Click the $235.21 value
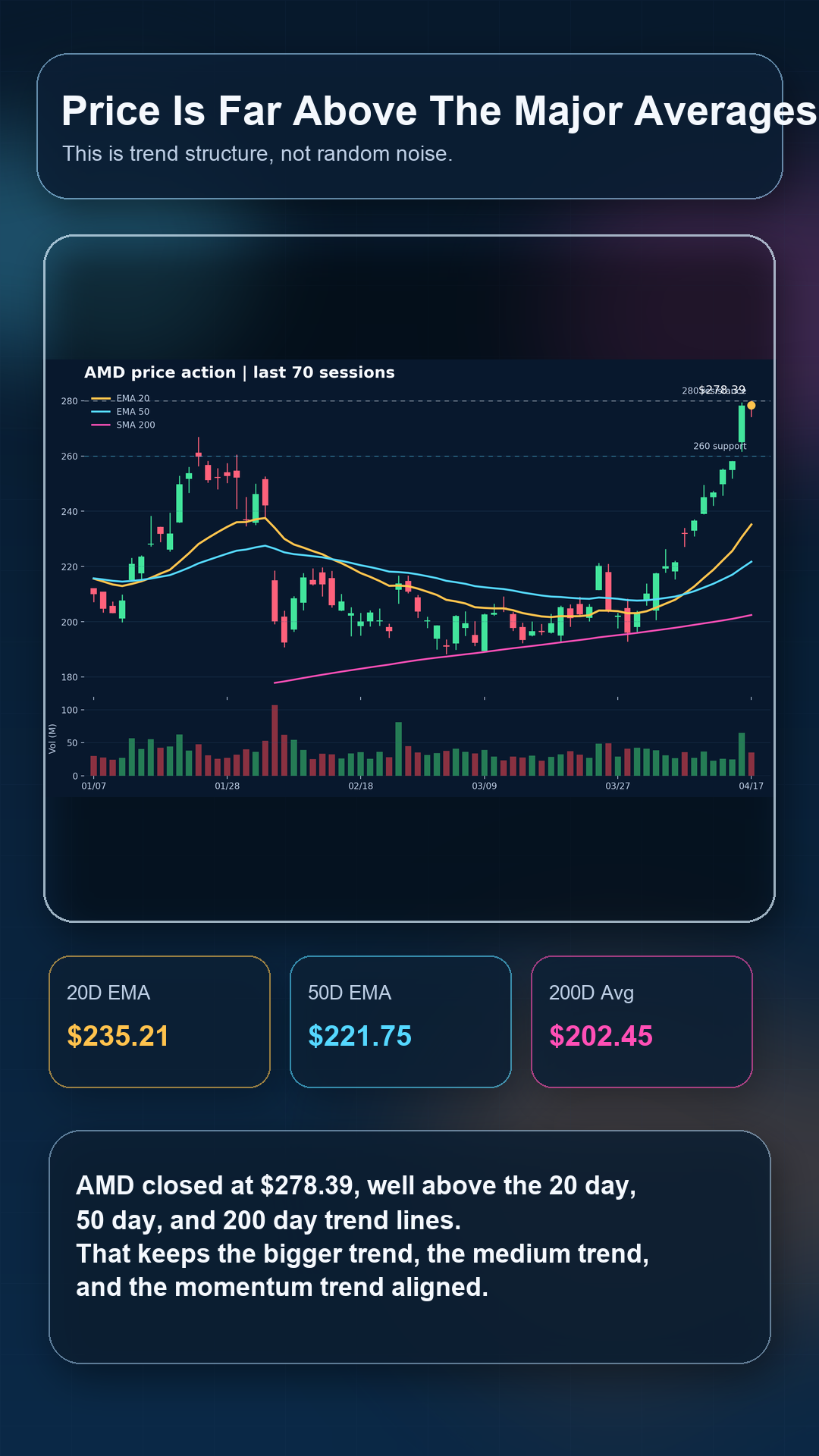Screen dimensions: 819x1456 click(118, 1036)
